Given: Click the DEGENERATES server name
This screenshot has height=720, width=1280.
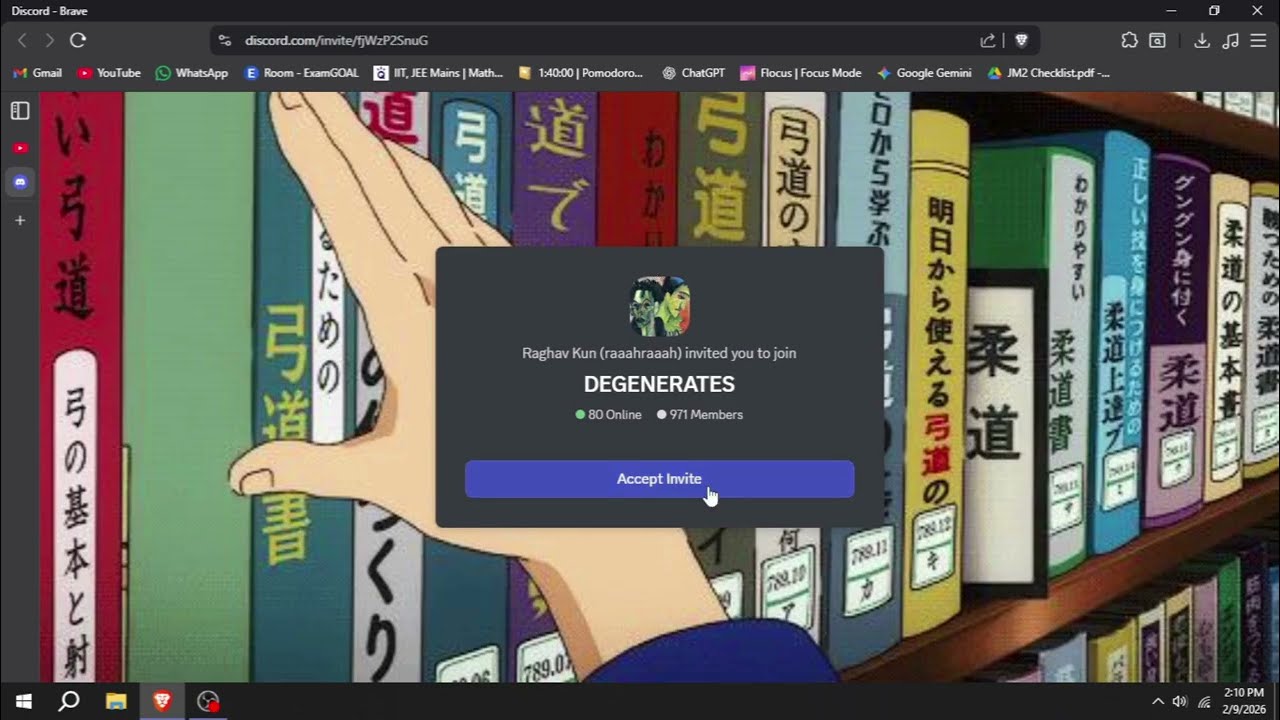Looking at the screenshot, I should [659, 384].
